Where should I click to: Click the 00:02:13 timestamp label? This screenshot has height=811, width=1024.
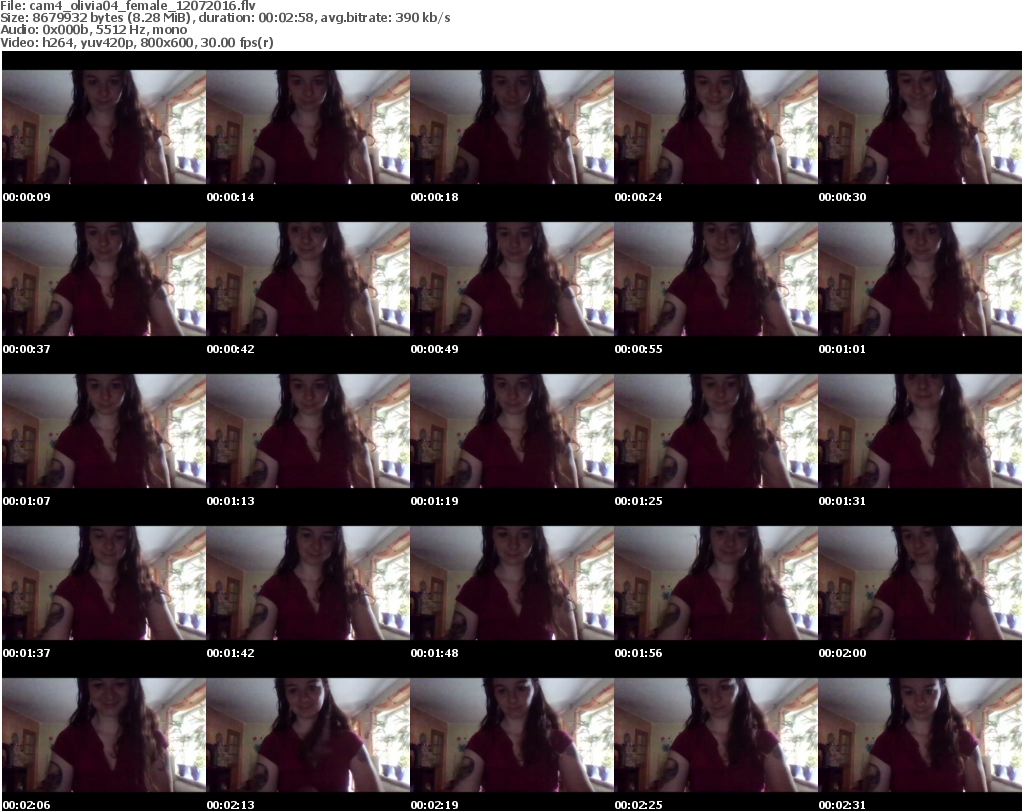coord(231,805)
